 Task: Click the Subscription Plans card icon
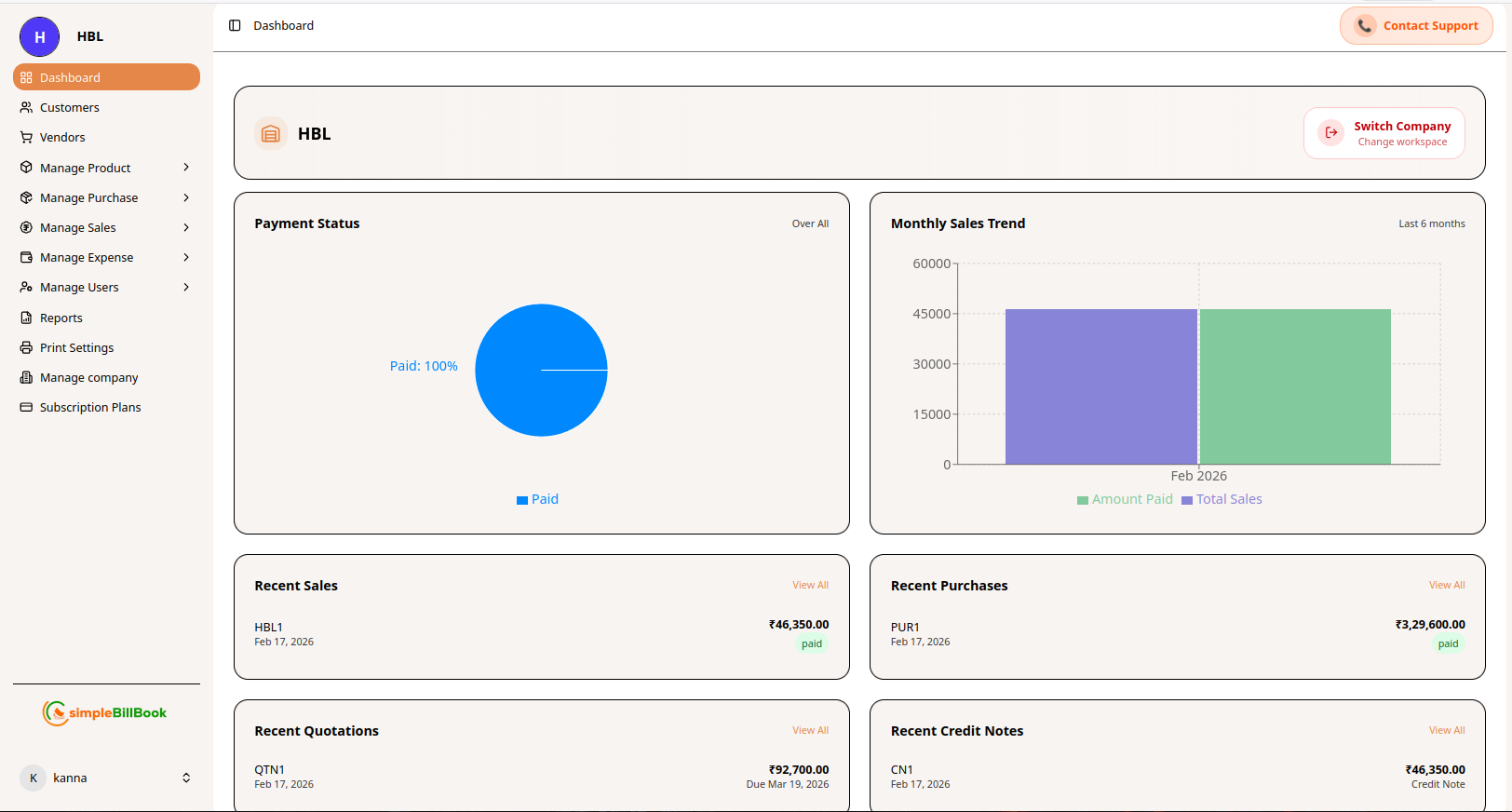tap(26, 407)
